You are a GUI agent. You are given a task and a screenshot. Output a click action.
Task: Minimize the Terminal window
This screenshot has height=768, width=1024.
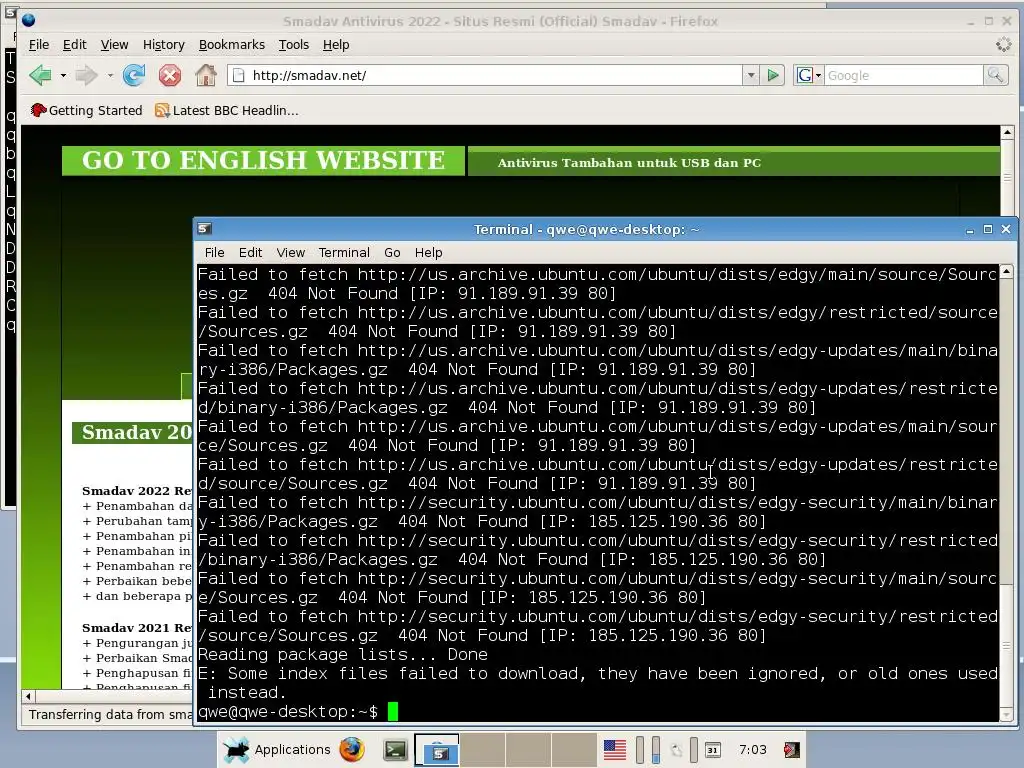[x=969, y=230]
